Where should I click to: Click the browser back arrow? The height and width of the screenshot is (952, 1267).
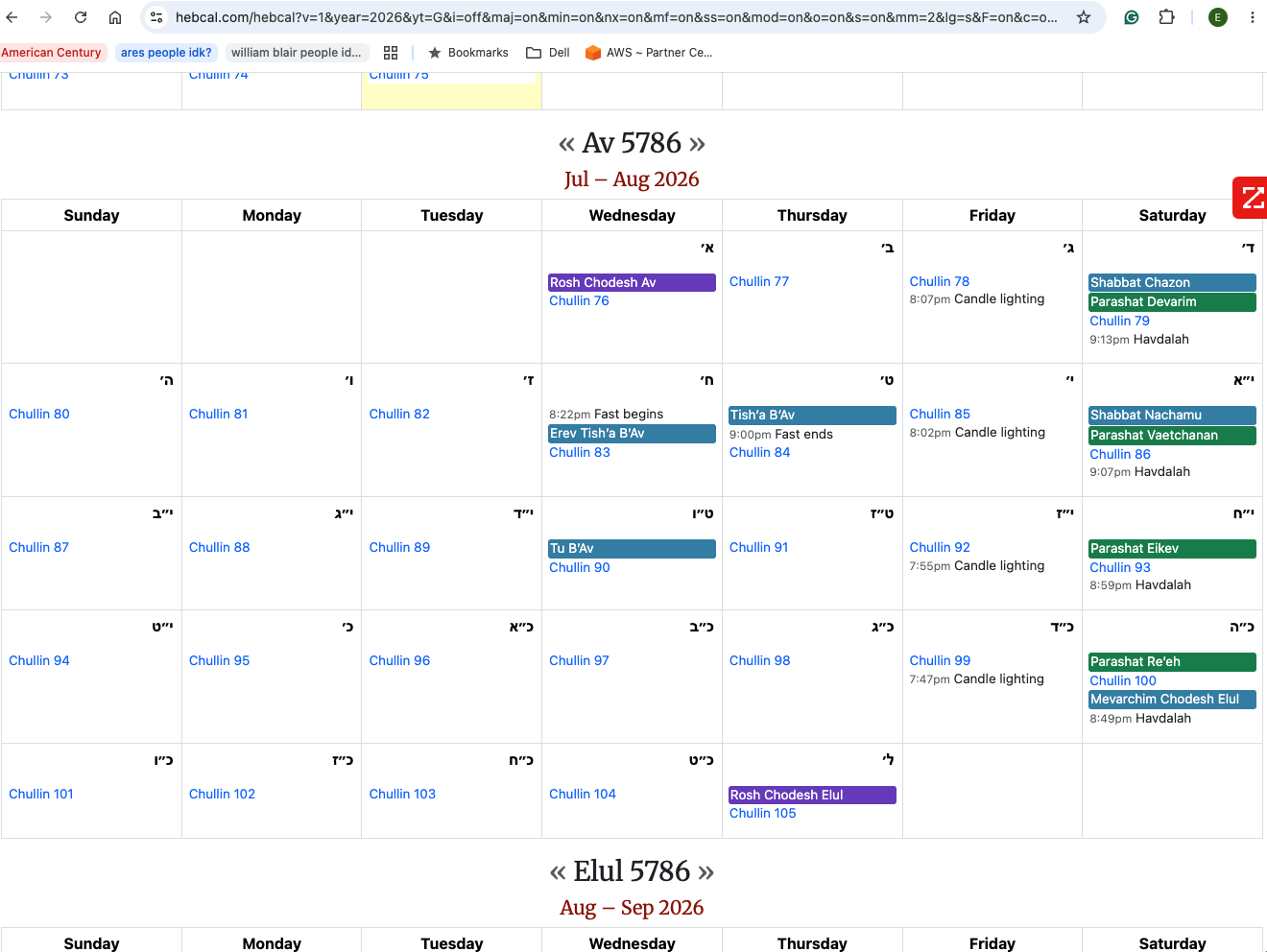pos(12,17)
